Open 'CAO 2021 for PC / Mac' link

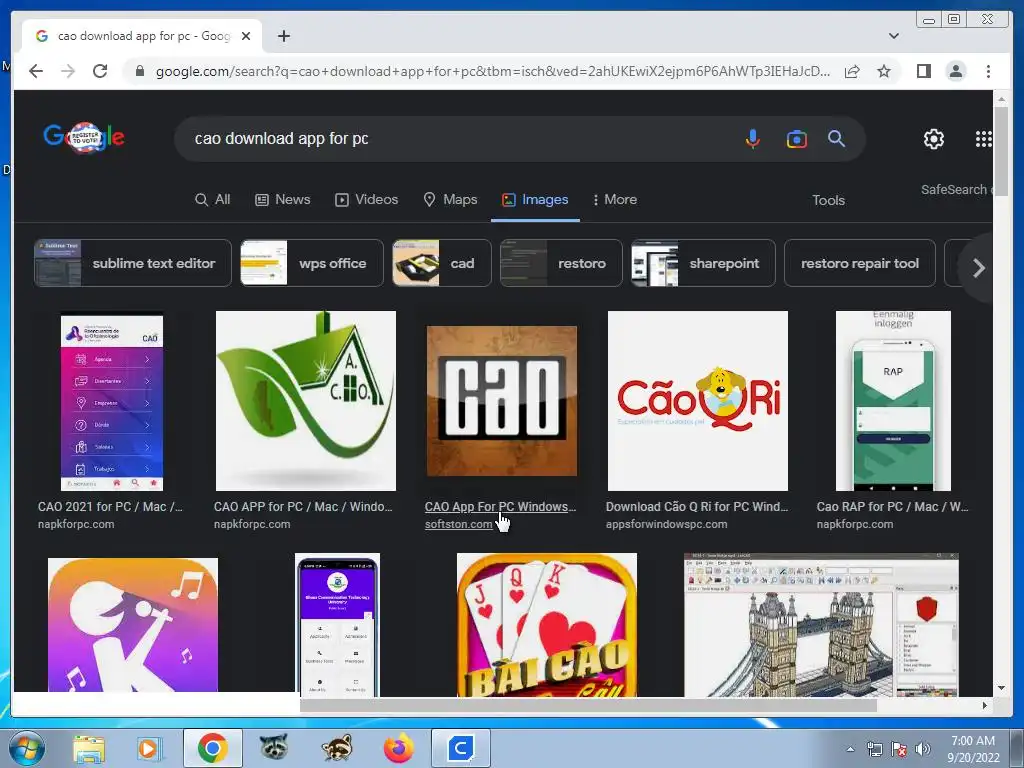pos(110,507)
